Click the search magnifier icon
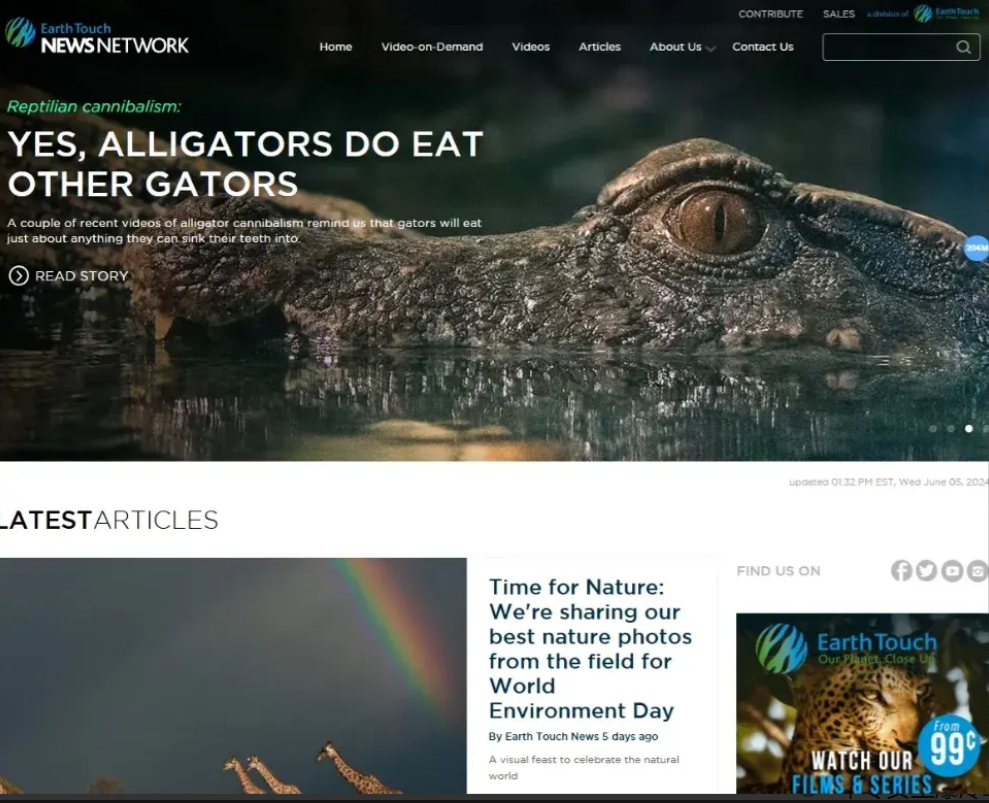989x803 pixels. tap(963, 47)
